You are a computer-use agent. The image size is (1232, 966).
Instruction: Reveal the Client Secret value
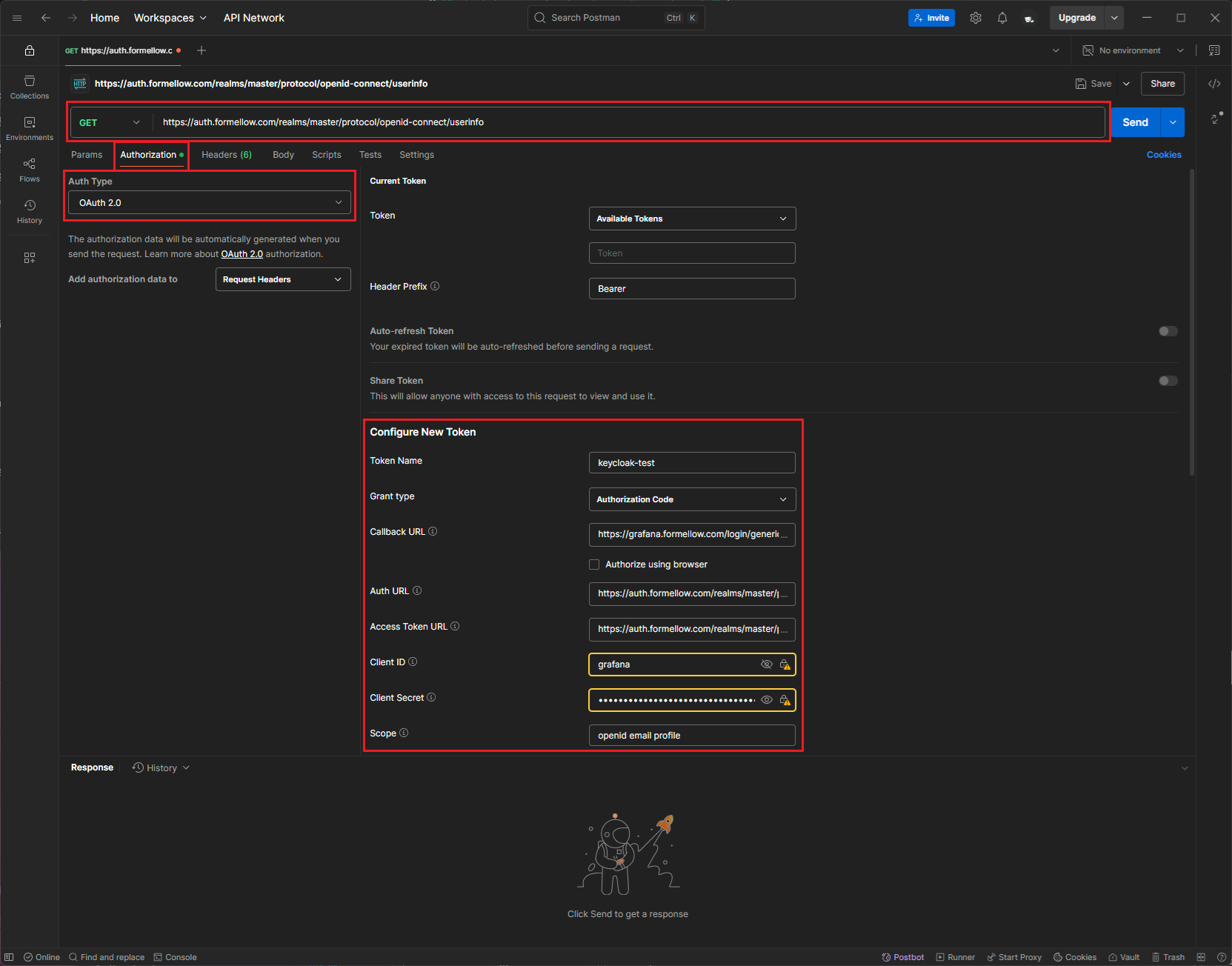coord(767,700)
